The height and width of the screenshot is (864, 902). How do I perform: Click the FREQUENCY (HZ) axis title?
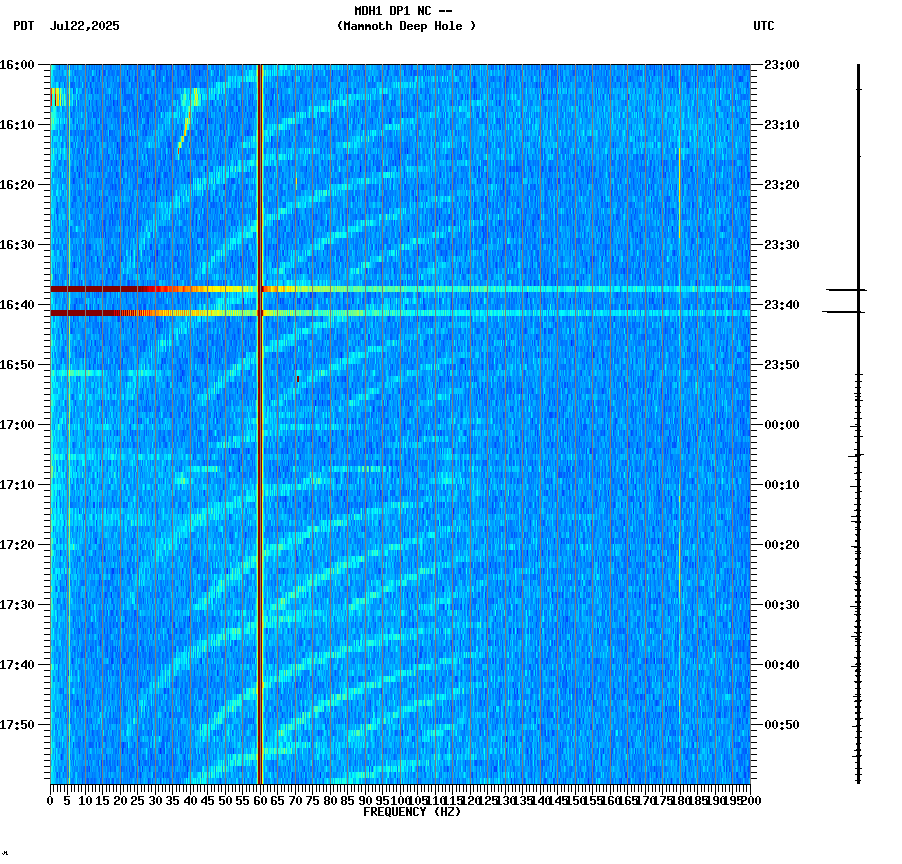click(x=411, y=812)
